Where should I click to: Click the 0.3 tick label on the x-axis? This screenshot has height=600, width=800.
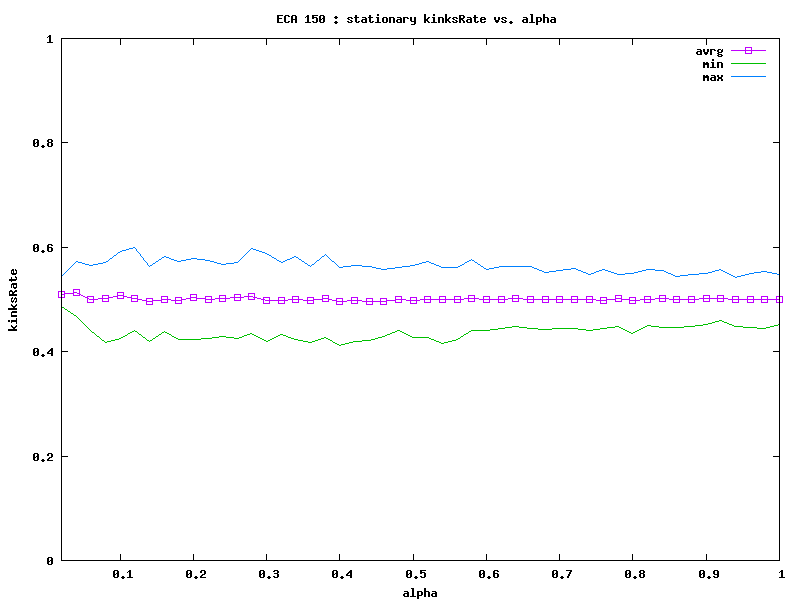tap(269, 575)
